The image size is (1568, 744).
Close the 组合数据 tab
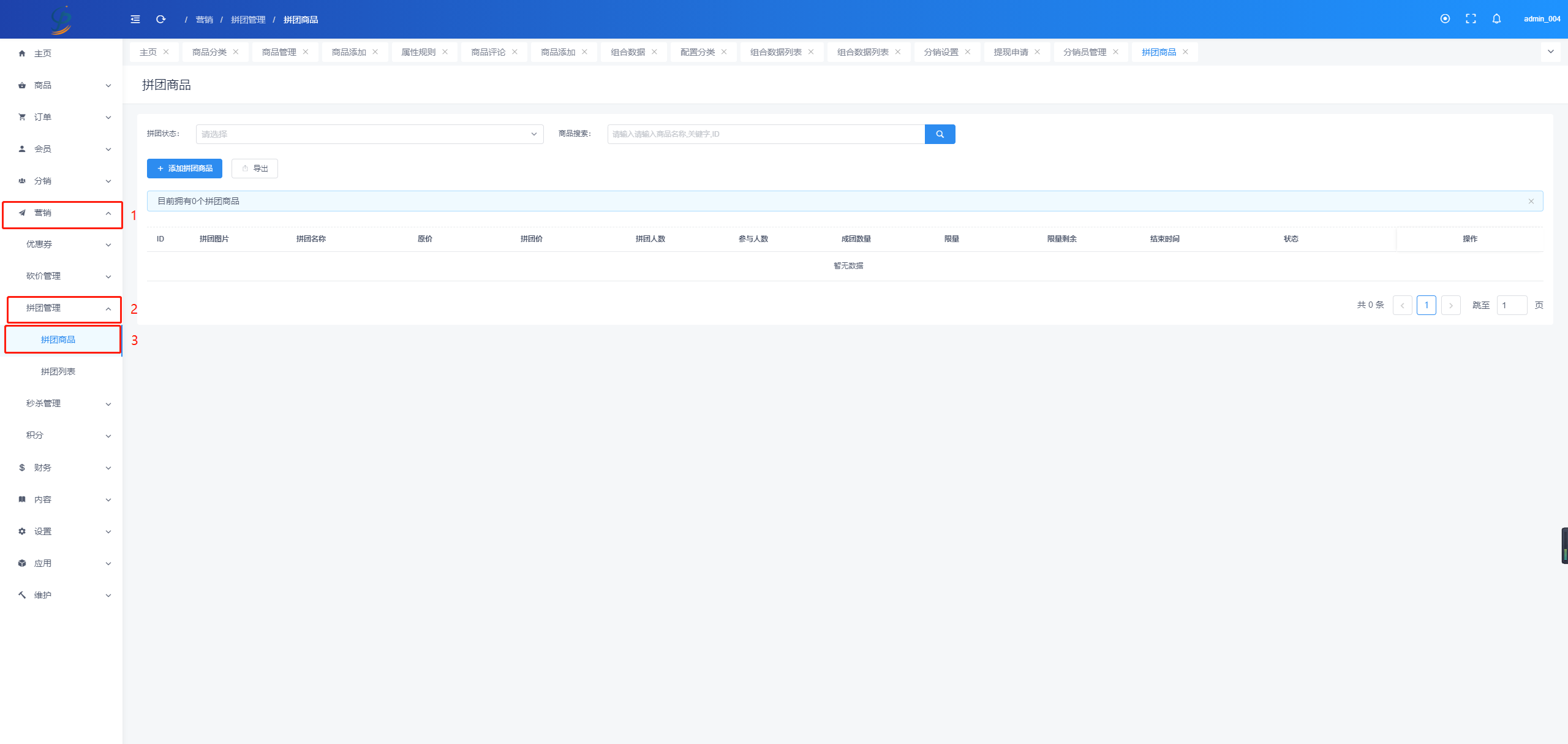point(655,52)
